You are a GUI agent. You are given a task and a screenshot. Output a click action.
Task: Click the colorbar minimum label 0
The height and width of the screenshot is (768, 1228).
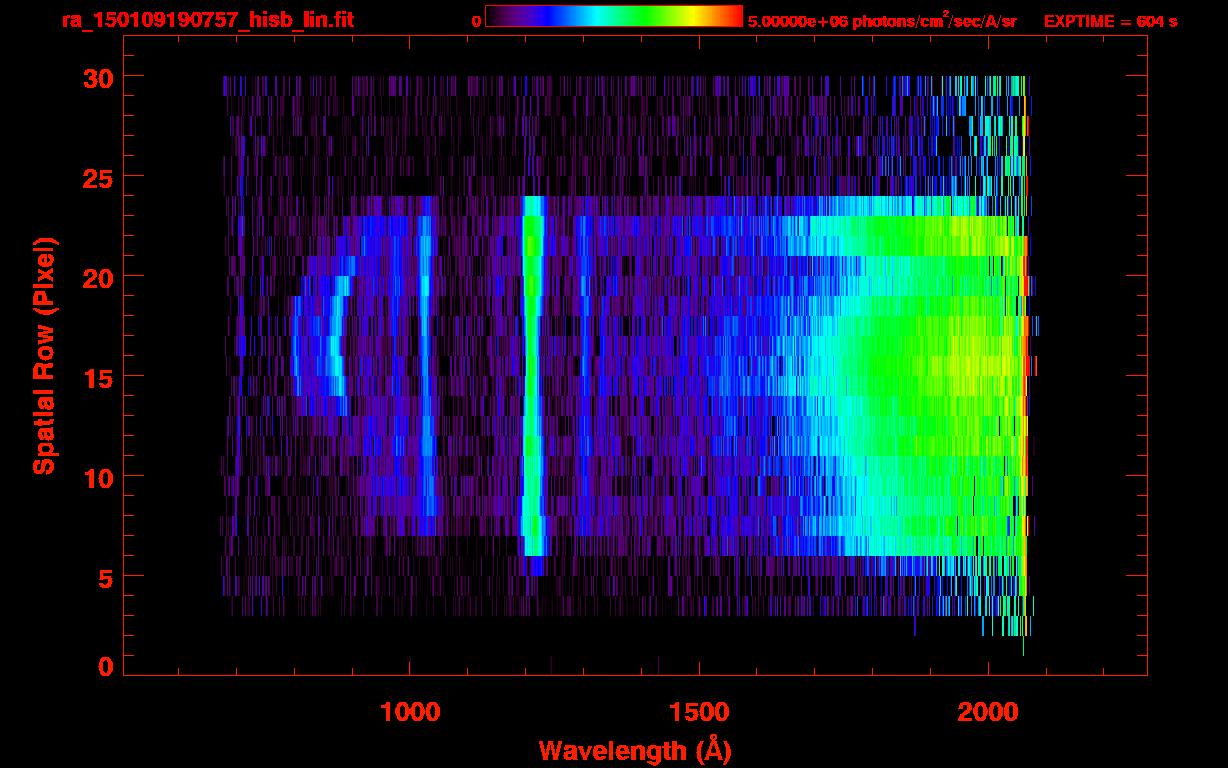476,21
